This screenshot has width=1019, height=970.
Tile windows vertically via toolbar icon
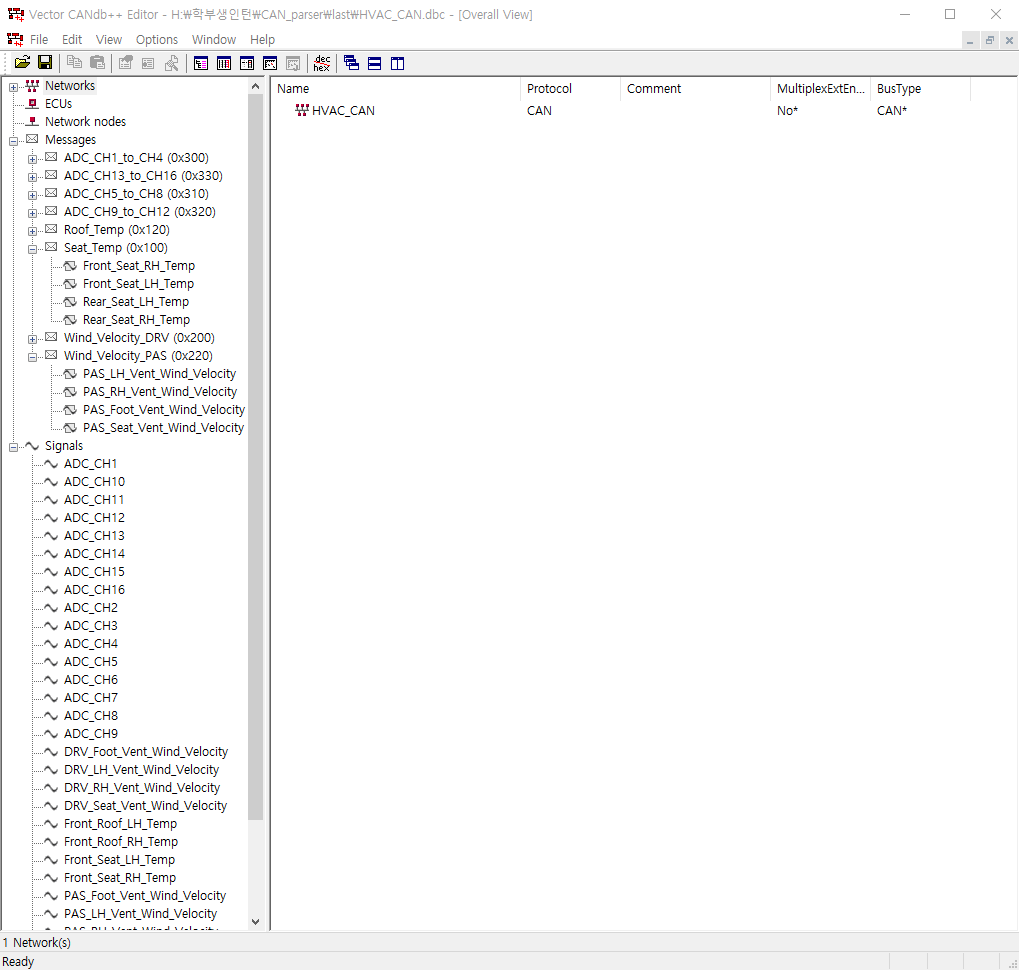click(397, 63)
